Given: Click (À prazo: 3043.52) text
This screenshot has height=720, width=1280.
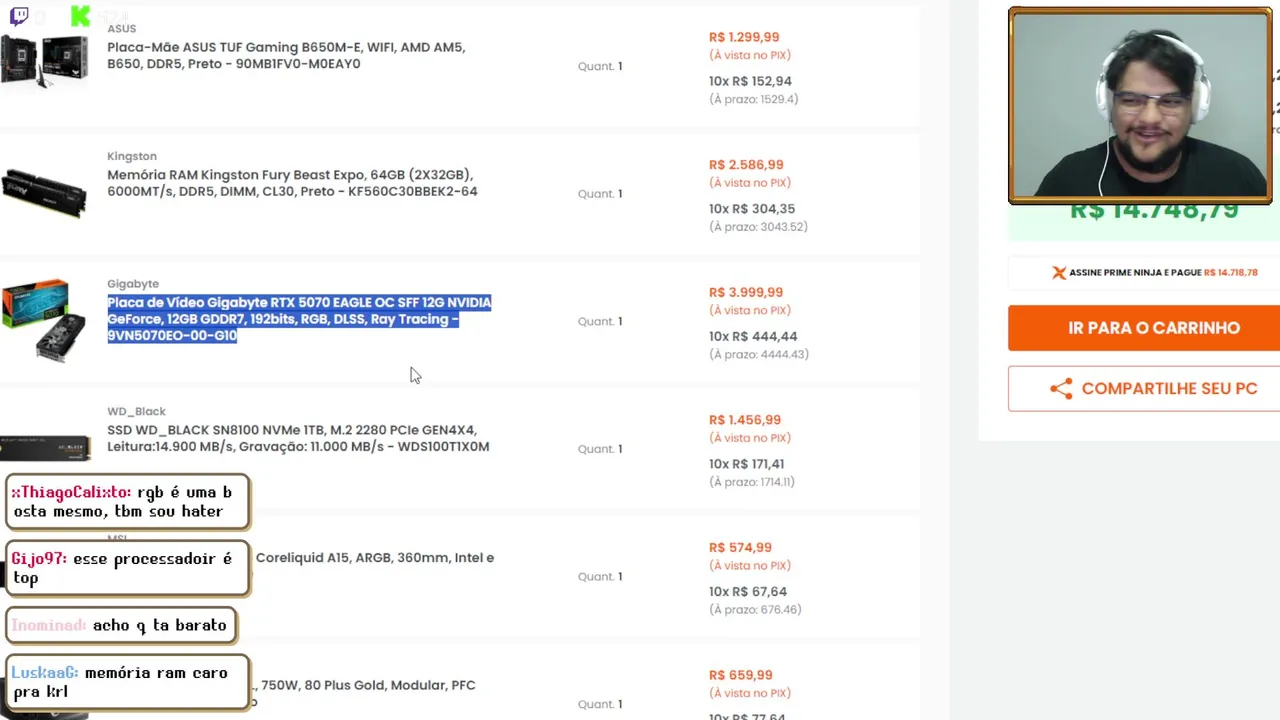Looking at the screenshot, I should point(758,227).
